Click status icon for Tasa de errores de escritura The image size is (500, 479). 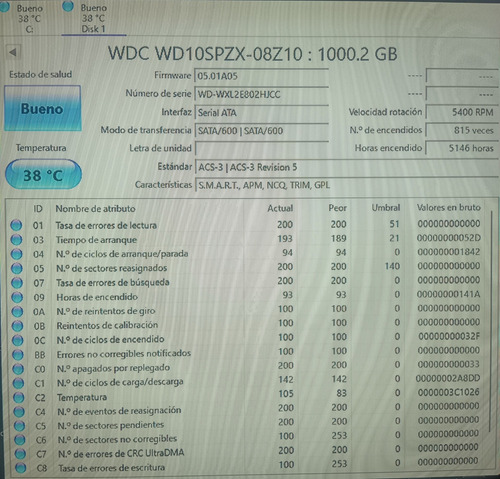21,468
